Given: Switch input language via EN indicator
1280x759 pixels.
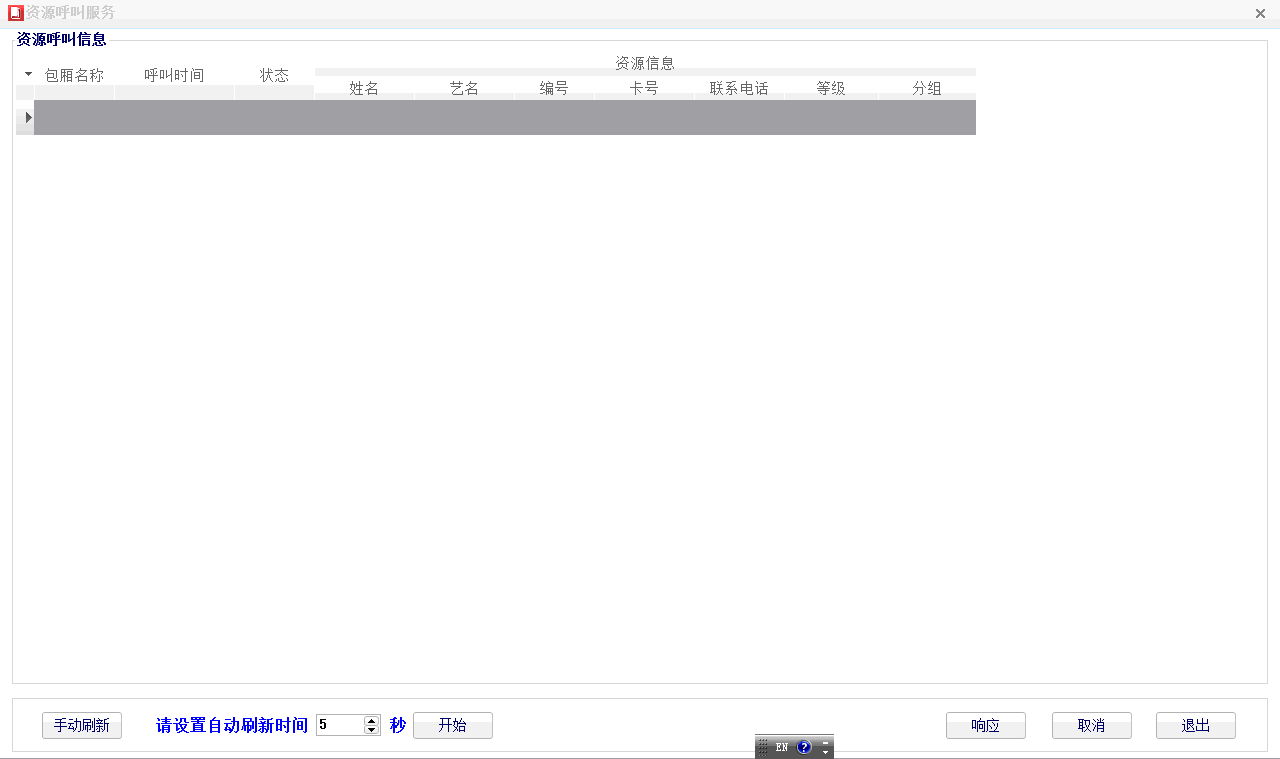Looking at the screenshot, I should click(x=782, y=747).
